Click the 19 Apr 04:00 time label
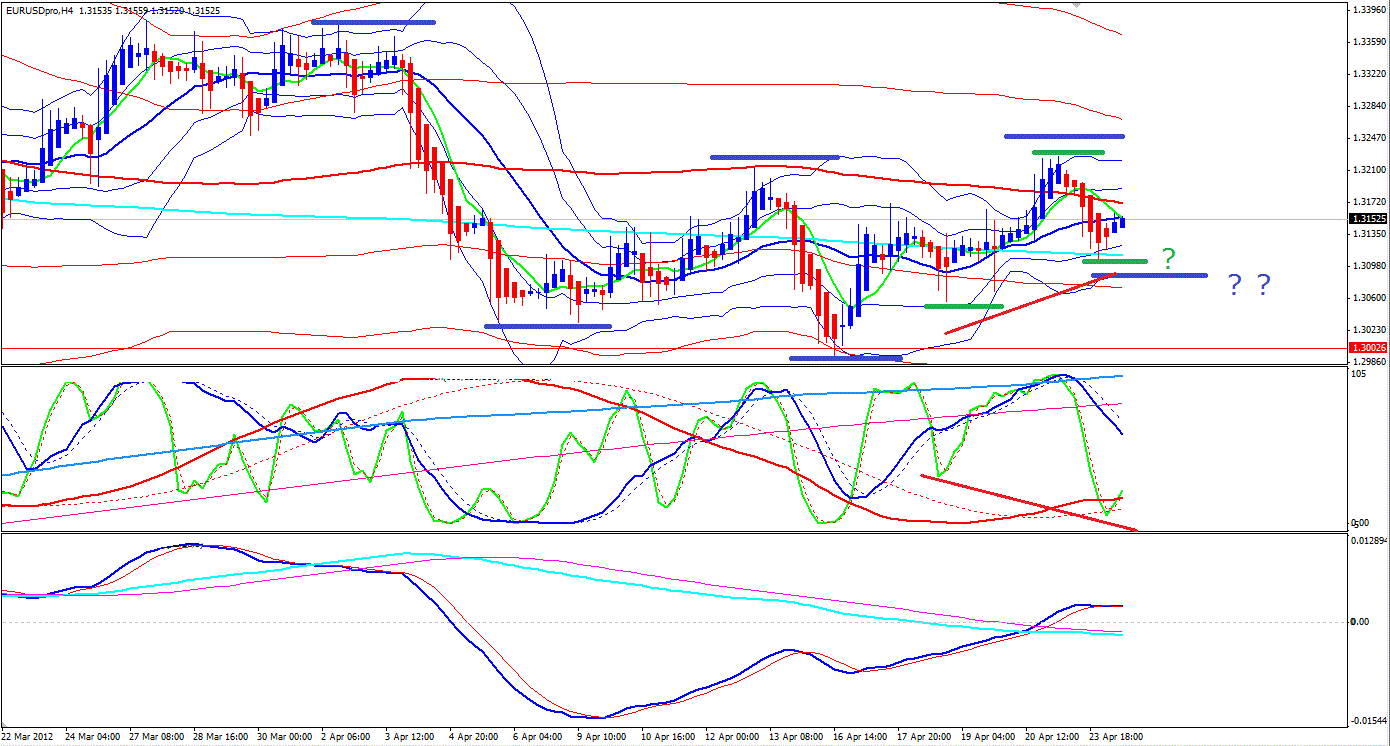This screenshot has height=746, width=1390. coord(989,736)
